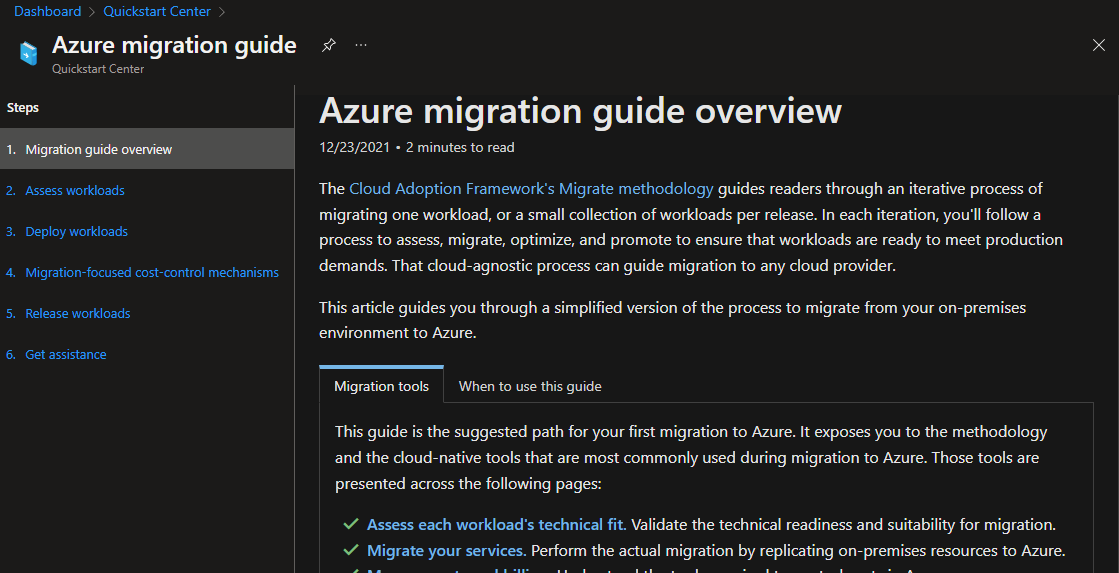Select Migration-focused cost-control mechanisms step
The width and height of the screenshot is (1119, 573).
(x=152, y=272)
